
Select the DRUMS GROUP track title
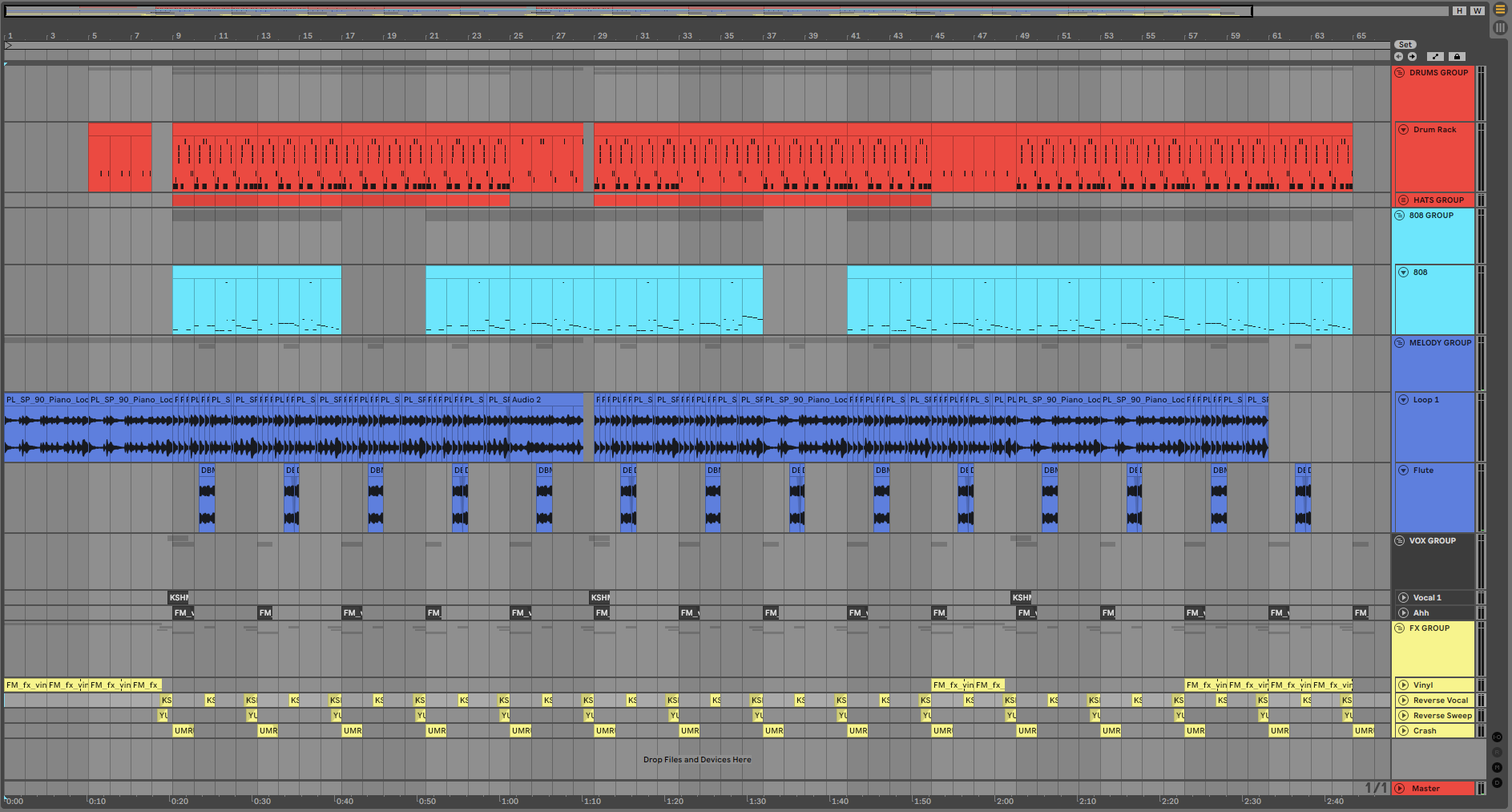pyautogui.click(x=1439, y=72)
